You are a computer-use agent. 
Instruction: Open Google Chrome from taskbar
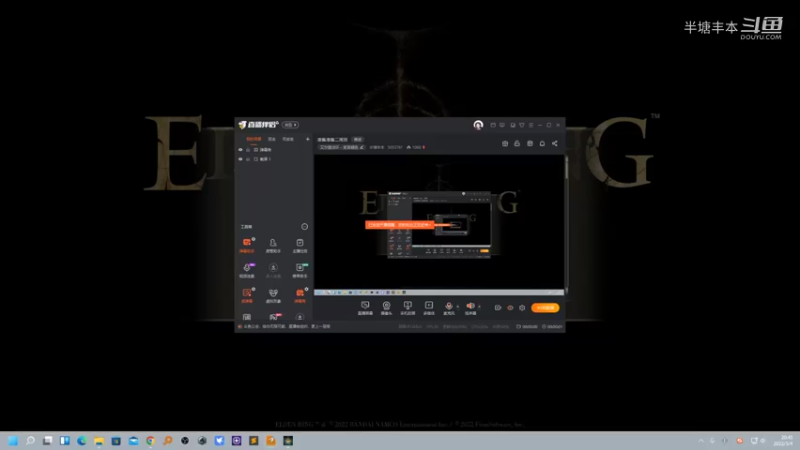(x=151, y=441)
